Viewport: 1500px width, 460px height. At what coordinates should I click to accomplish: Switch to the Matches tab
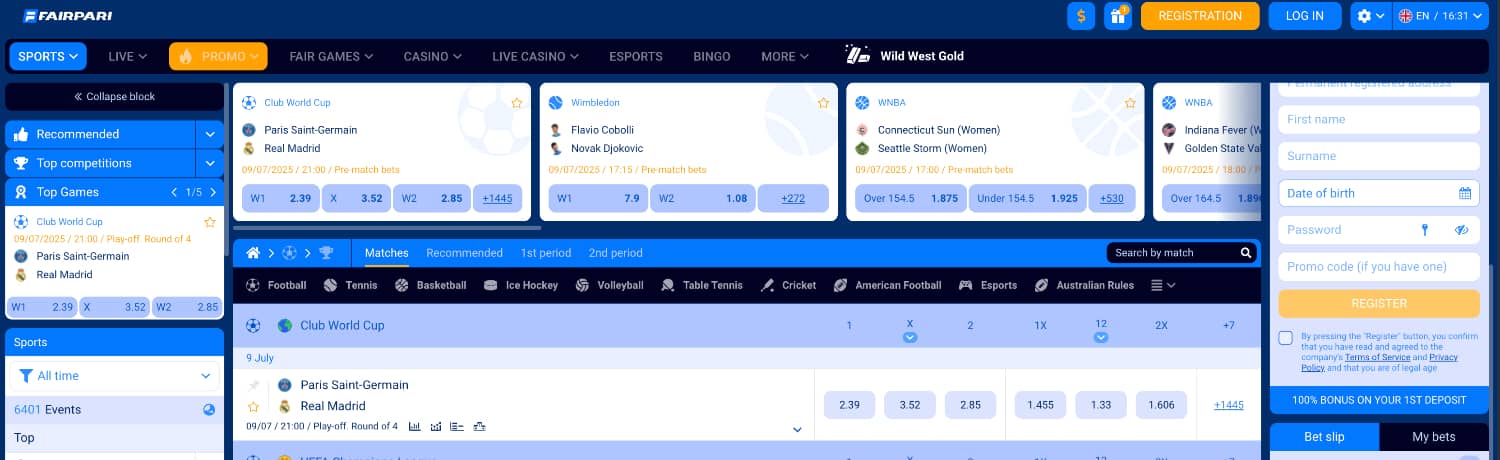[386, 253]
